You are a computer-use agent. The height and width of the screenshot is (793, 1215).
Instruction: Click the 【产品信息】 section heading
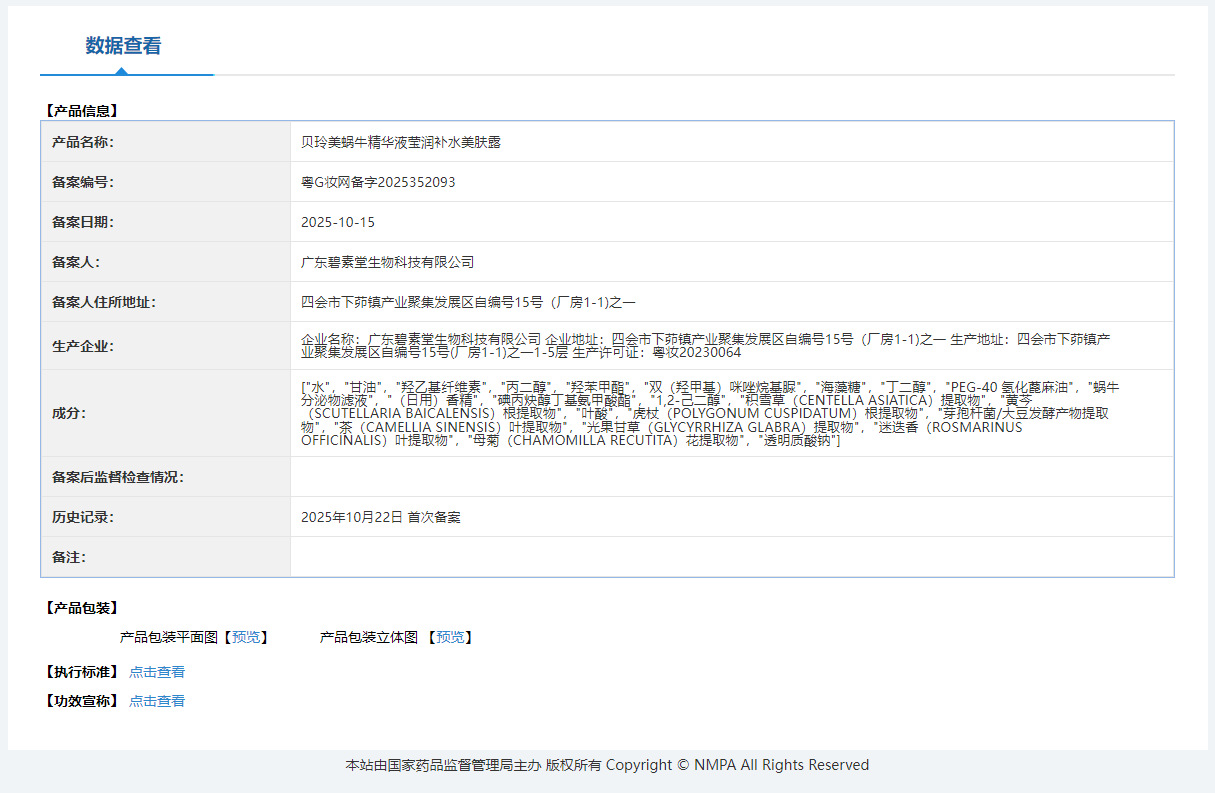pos(81,111)
